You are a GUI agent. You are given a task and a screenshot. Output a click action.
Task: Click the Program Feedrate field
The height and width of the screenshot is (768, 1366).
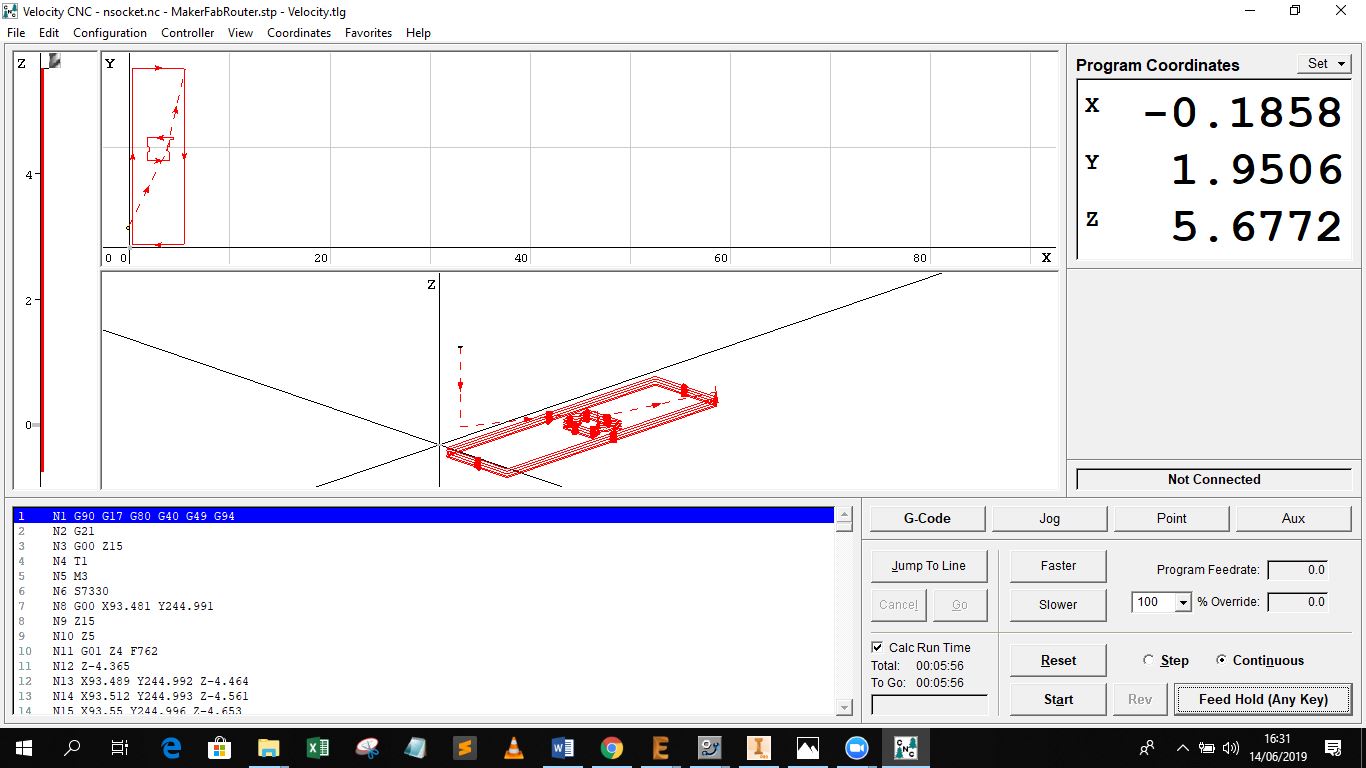tap(1298, 570)
